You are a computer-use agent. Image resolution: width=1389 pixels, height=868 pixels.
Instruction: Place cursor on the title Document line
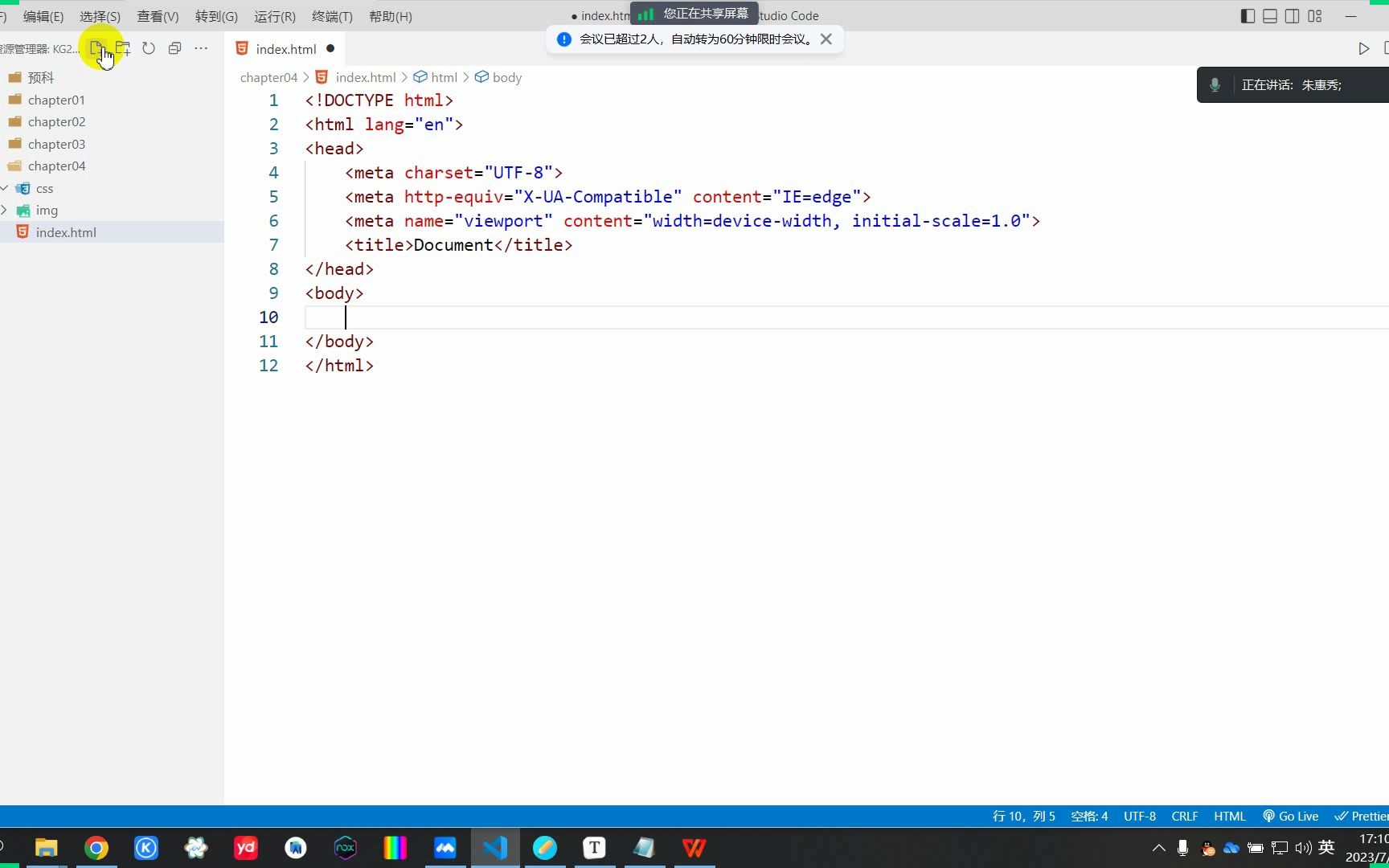click(459, 244)
